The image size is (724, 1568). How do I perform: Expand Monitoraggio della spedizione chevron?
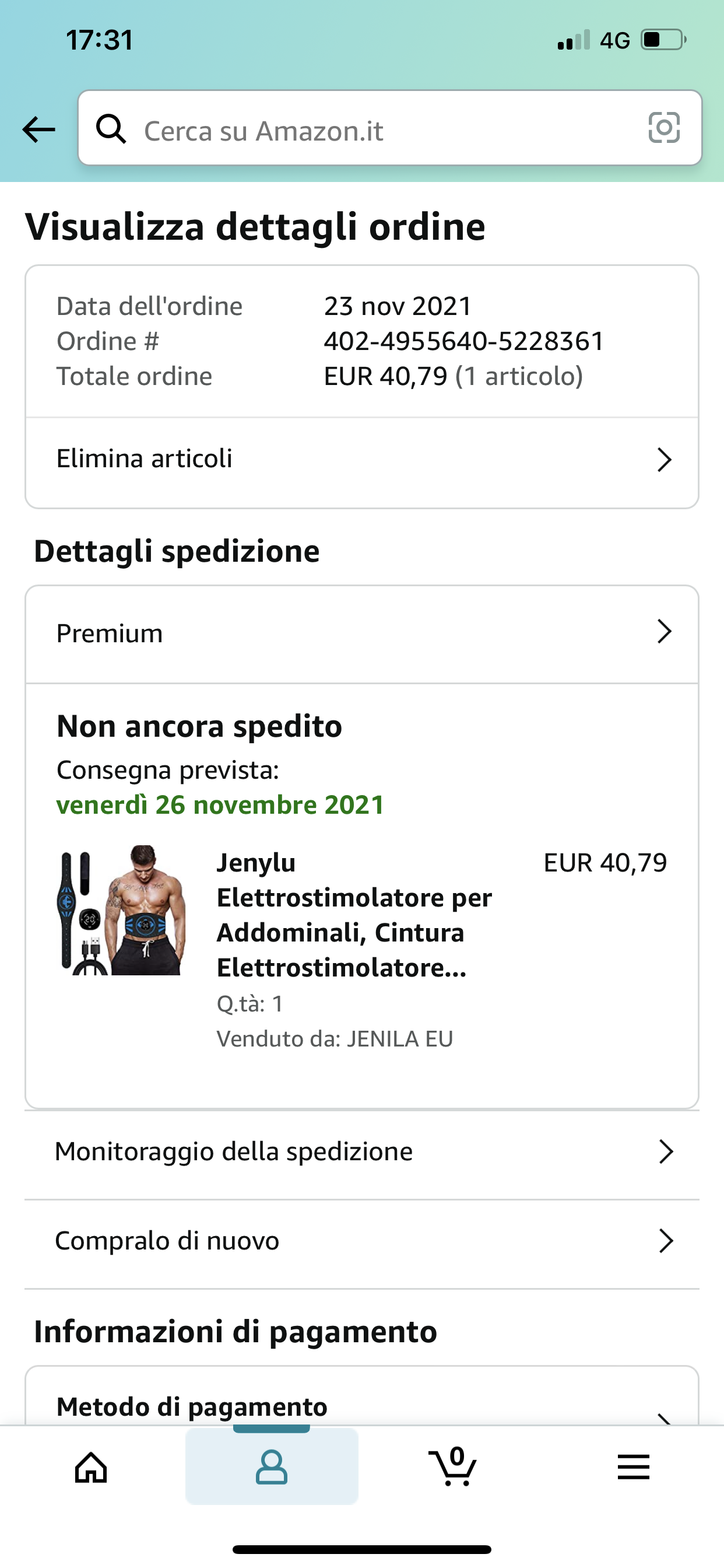pyautogui.click(x=666, y=1151)
